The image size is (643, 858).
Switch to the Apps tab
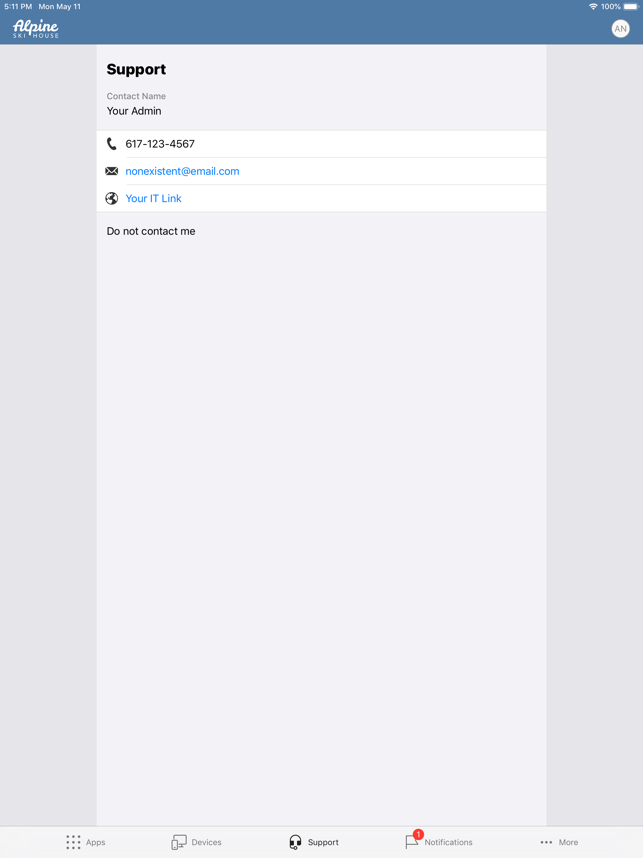(85, 842)
